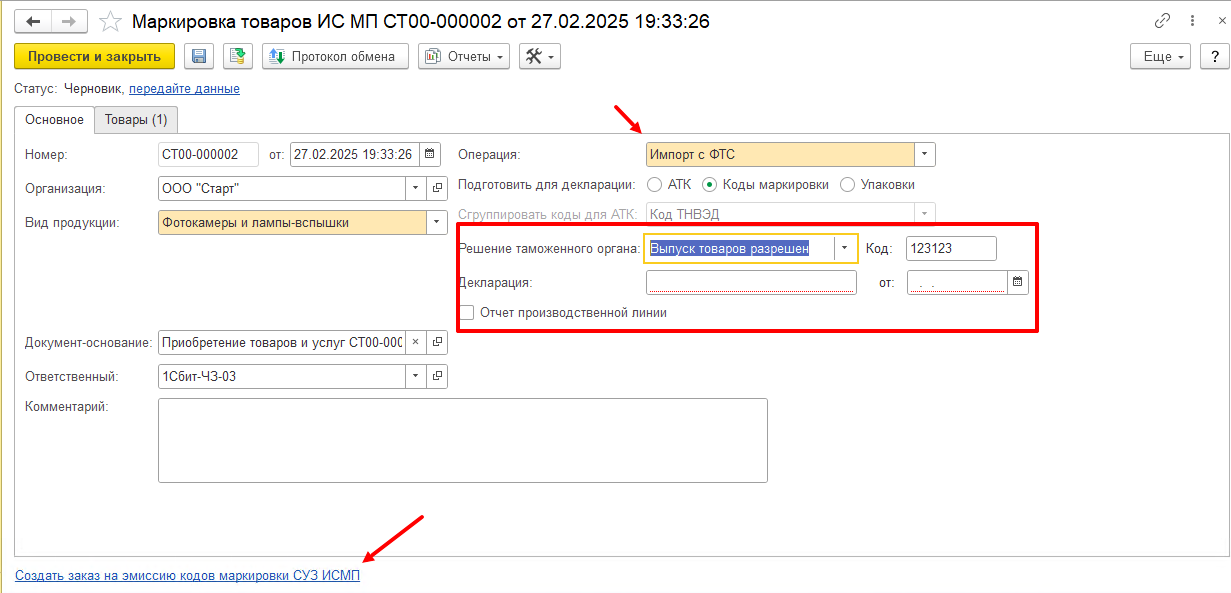Click the forward navigation arrow
The width and height of the screenshot is (1231, 593).
pos(69,21)
